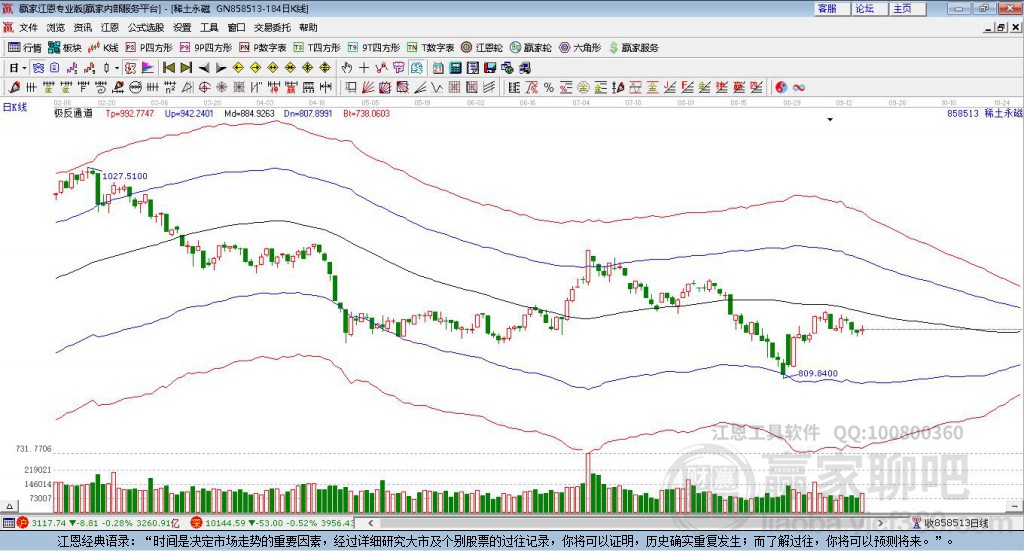This screenshot has width=1024, height=551.
Task: Click the 客服 customer service button
Action: pyautogui.click(x=832, y=8)
